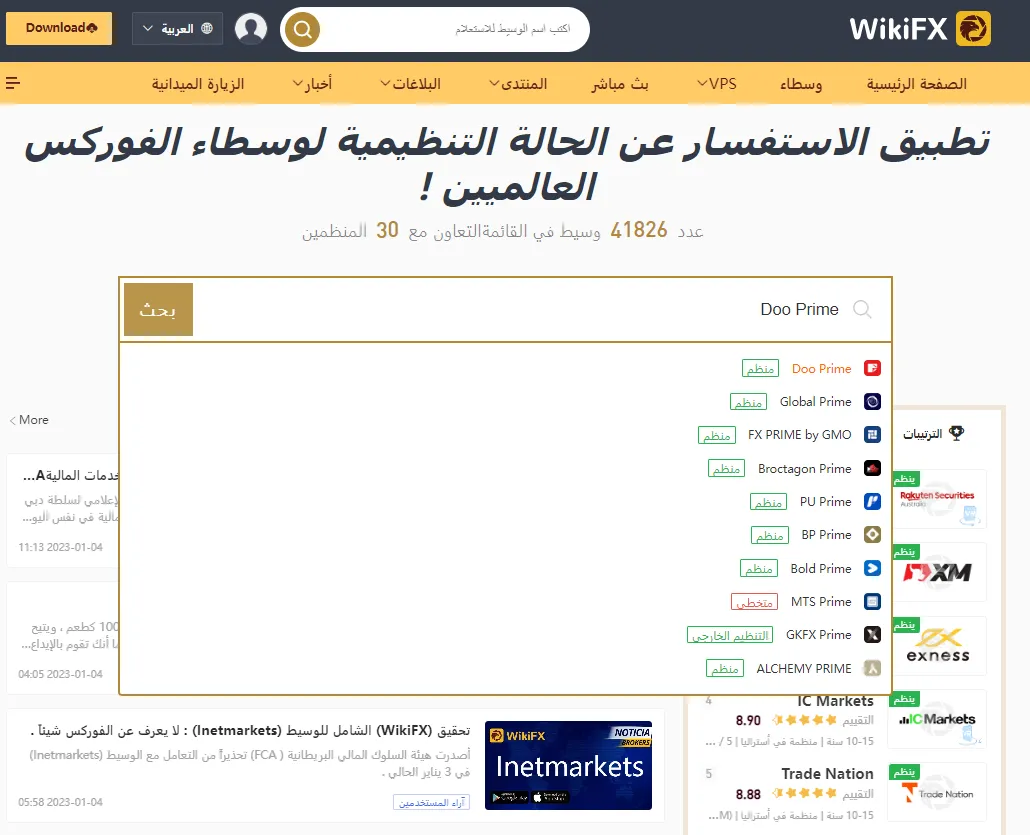Open the Rakuten Securities broker card
The width and height of the screenshot is (1030, 835).
click(x=937, y=499)
